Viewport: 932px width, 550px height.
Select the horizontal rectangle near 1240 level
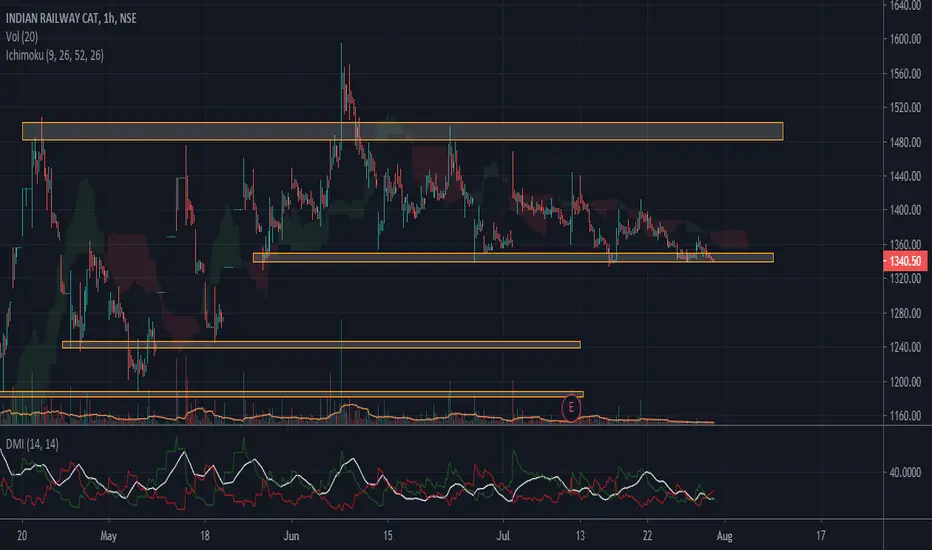(x=321, y=344)
